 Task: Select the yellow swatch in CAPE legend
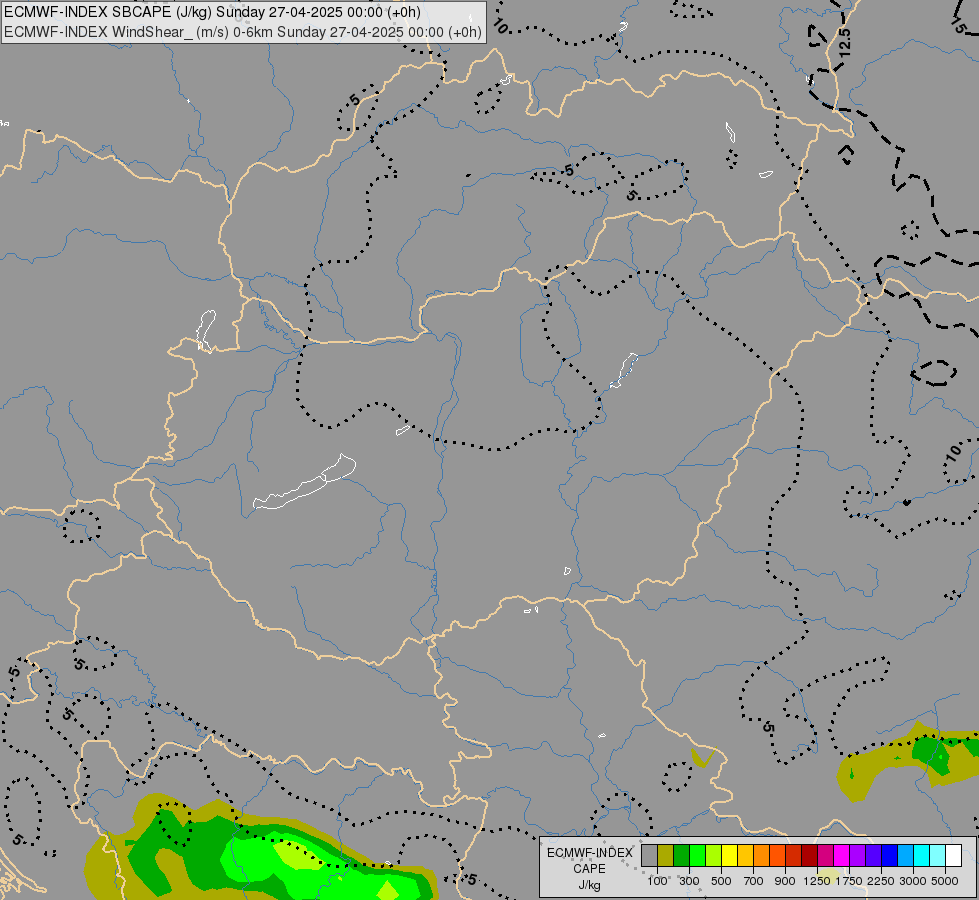click(x=729, y=856)
